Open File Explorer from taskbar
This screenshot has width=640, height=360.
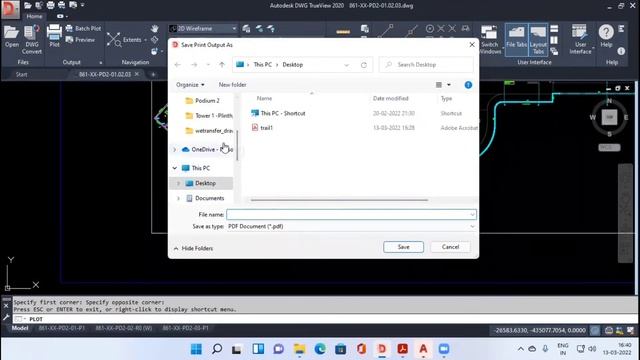pyautogui.click(x=300, y=349)
